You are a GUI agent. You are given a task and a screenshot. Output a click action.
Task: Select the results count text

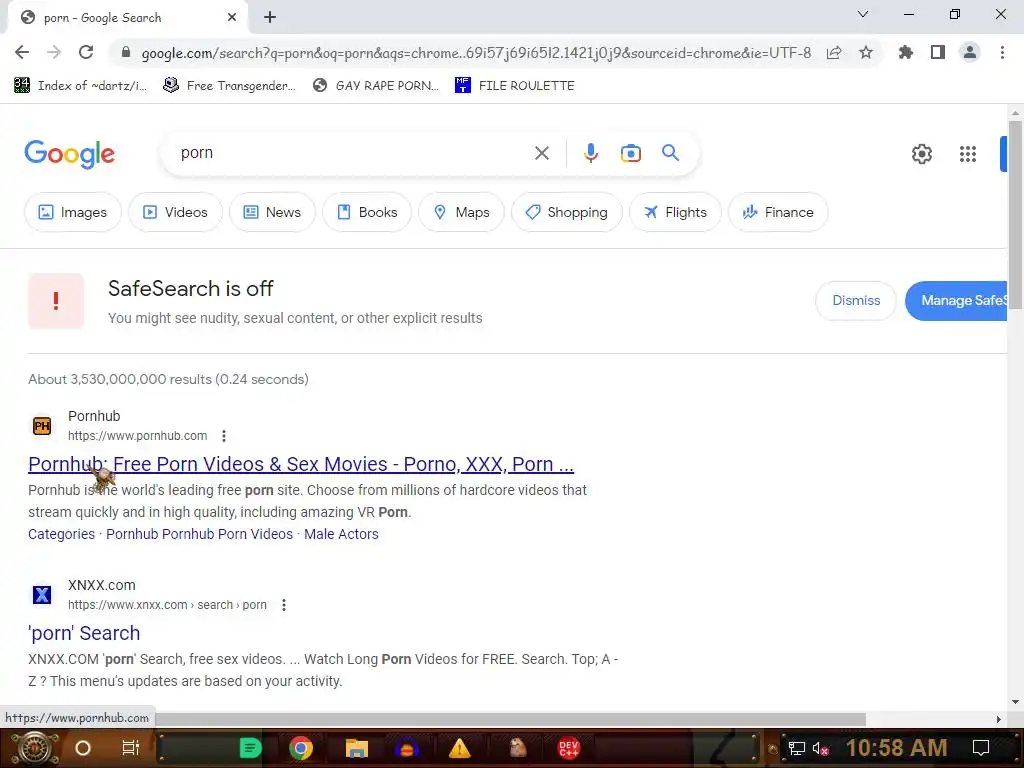pyautogui.click(x=168, y=379)
